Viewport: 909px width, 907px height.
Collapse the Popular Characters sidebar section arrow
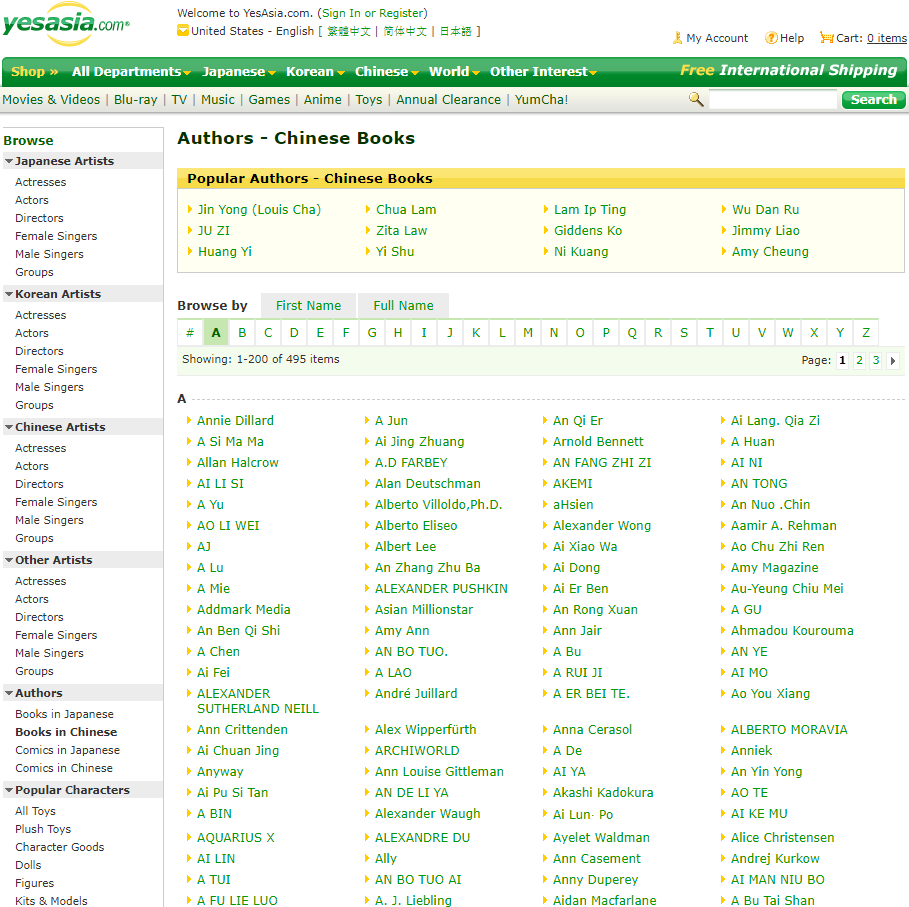coord(9,790)
